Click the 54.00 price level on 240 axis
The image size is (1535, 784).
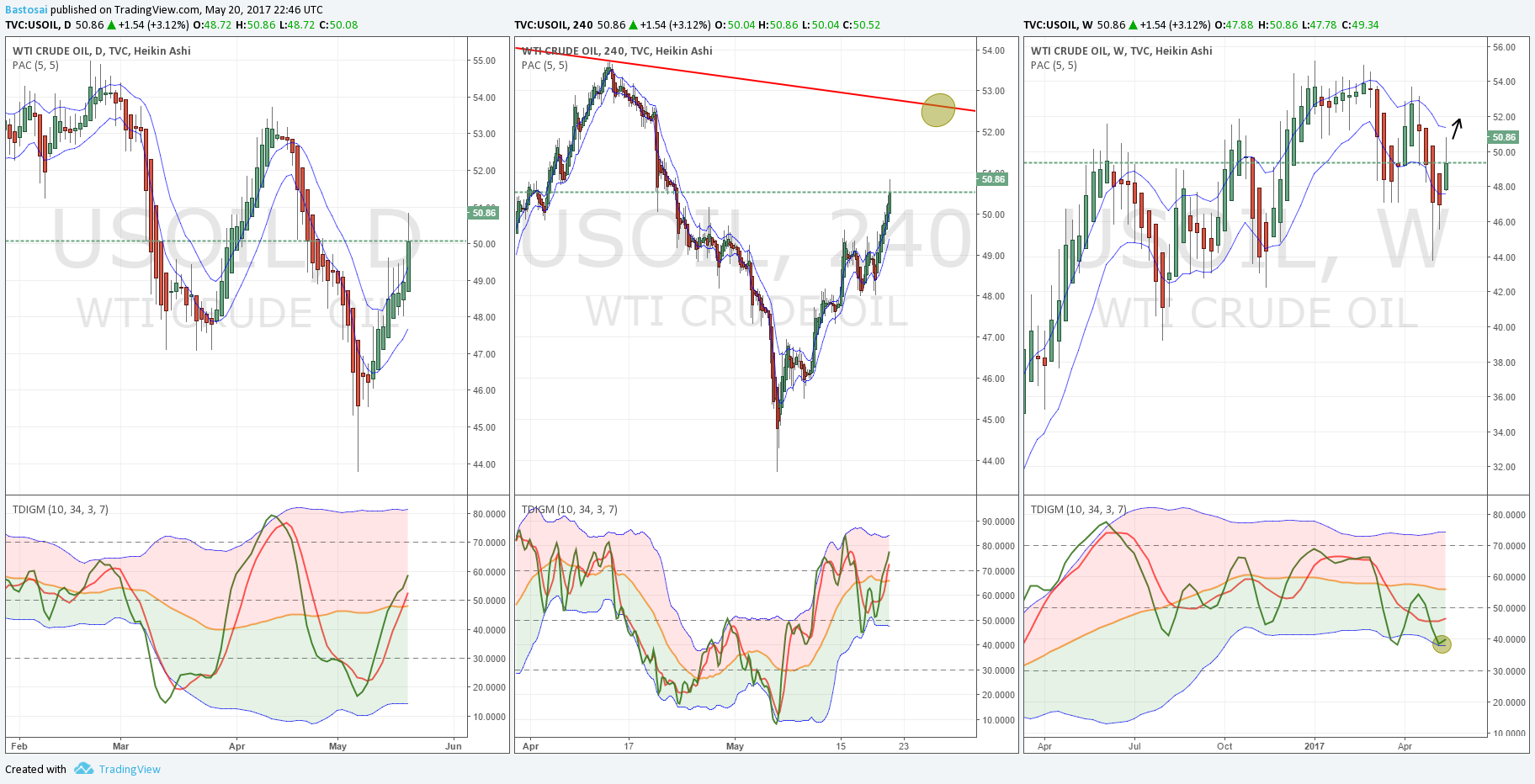tap(993, 50)
